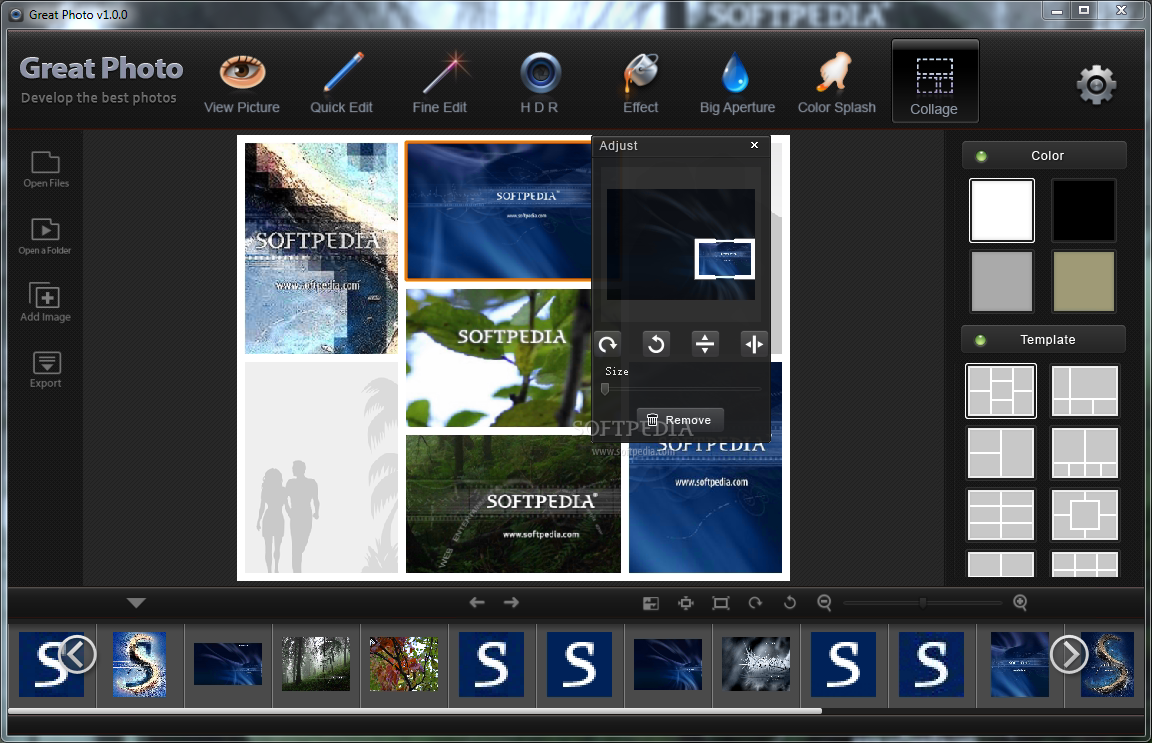Flip image horizontally in Adjust panel

[x=754, y=344]
